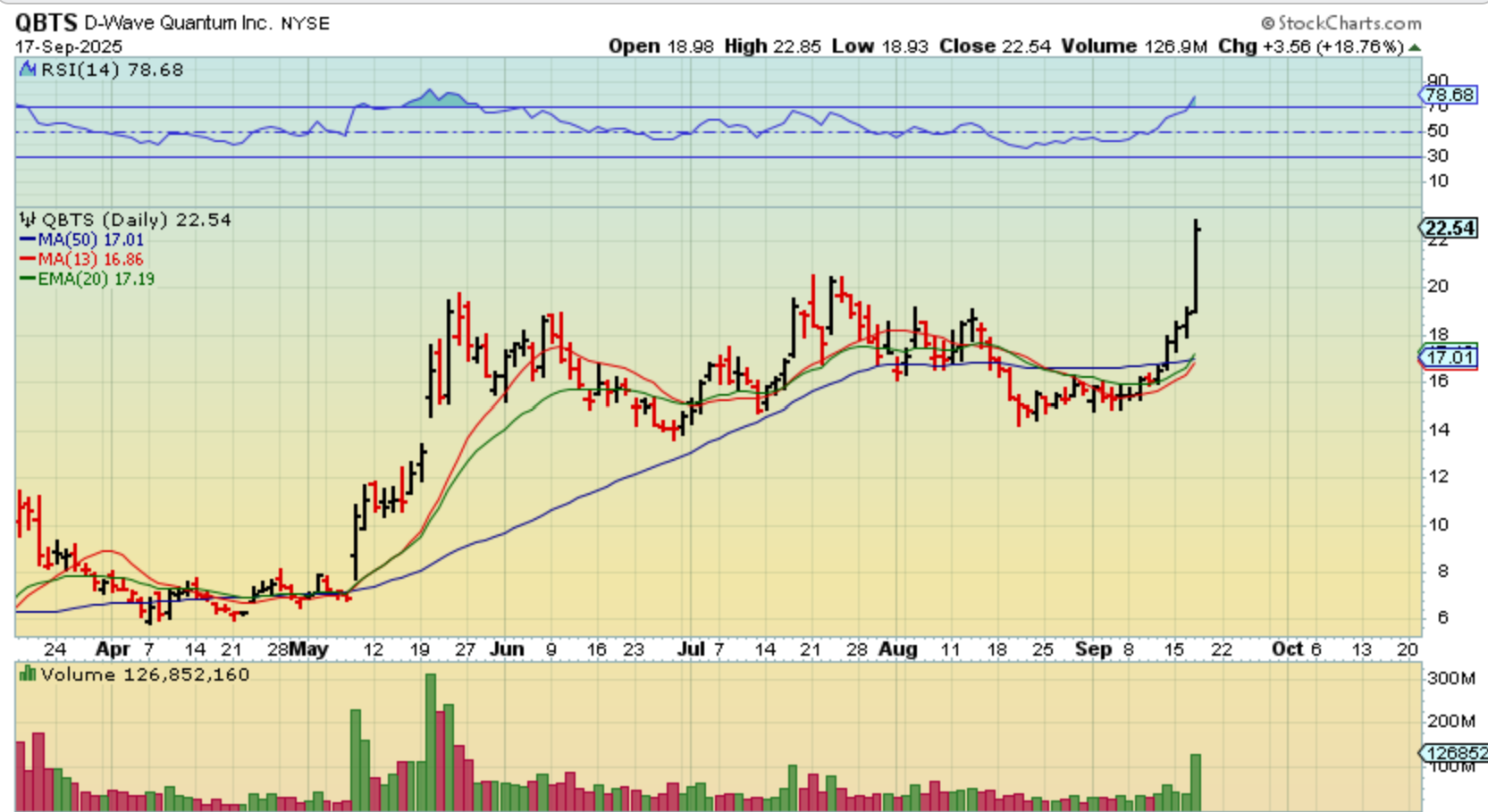Click the 17.01 moving average tag on the price axis

(x=1449, y=358)
